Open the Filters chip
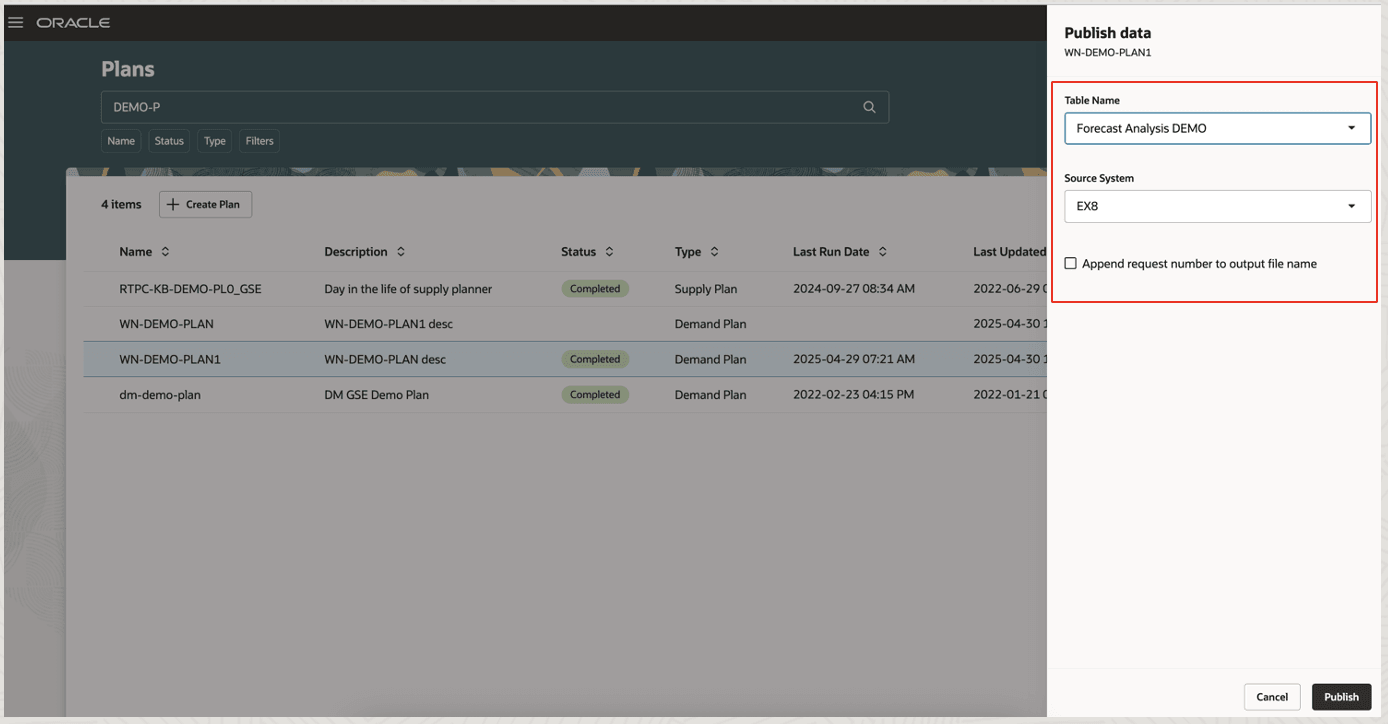The height and width of the screenshot is (724, 1388). [x=259, y=141]
